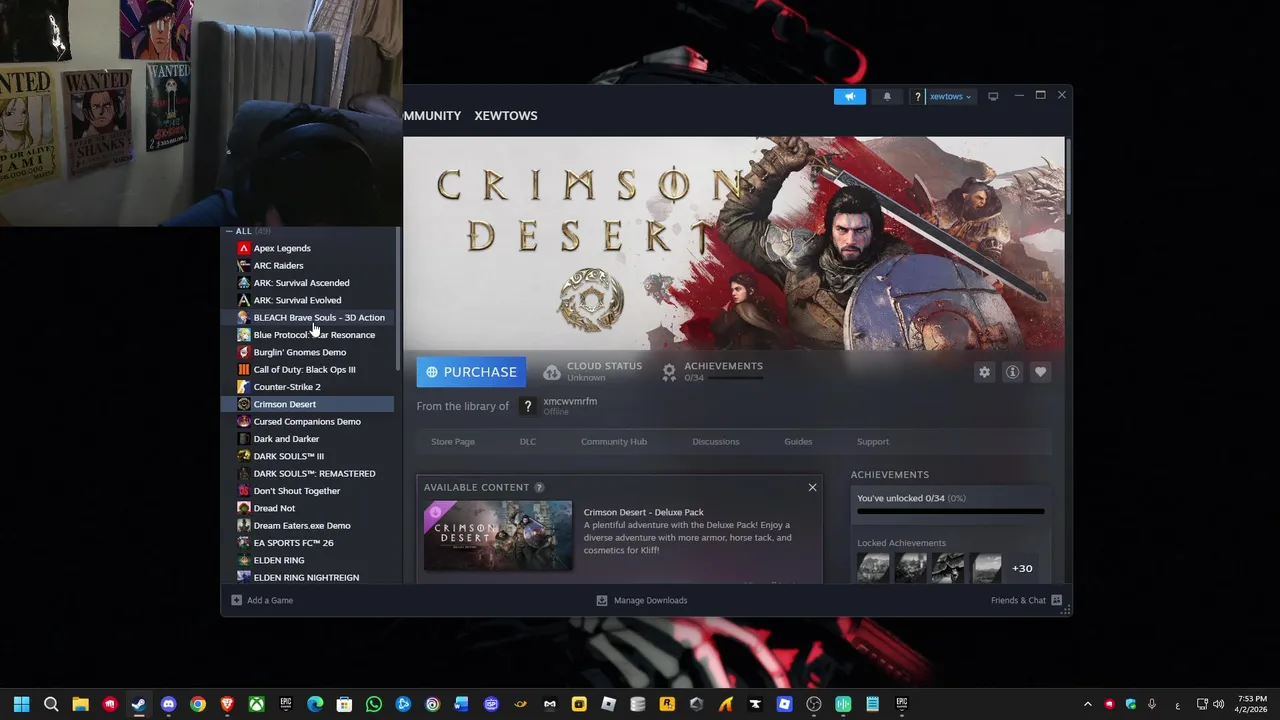Switch Steam to Big Picture mode
The width and height of the screenshot is (1280, 720).
[x=993, y=96]
